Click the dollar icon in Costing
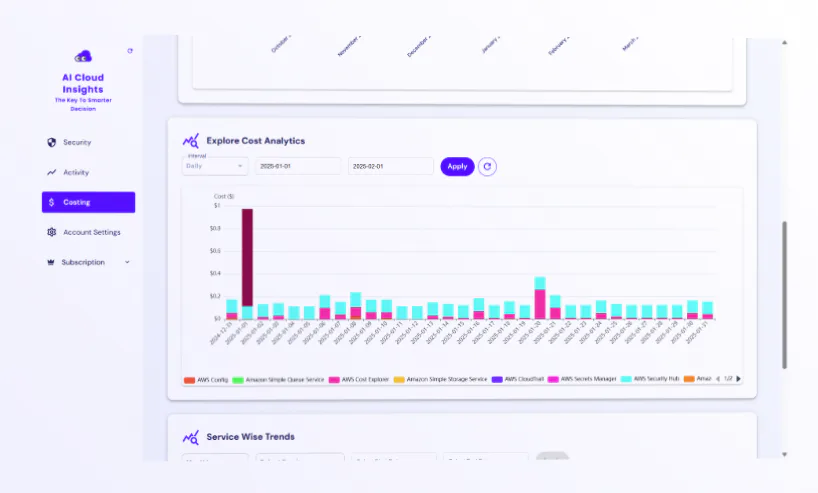The height and width of the screenshot is (493, 818). (x=51, y=202)
